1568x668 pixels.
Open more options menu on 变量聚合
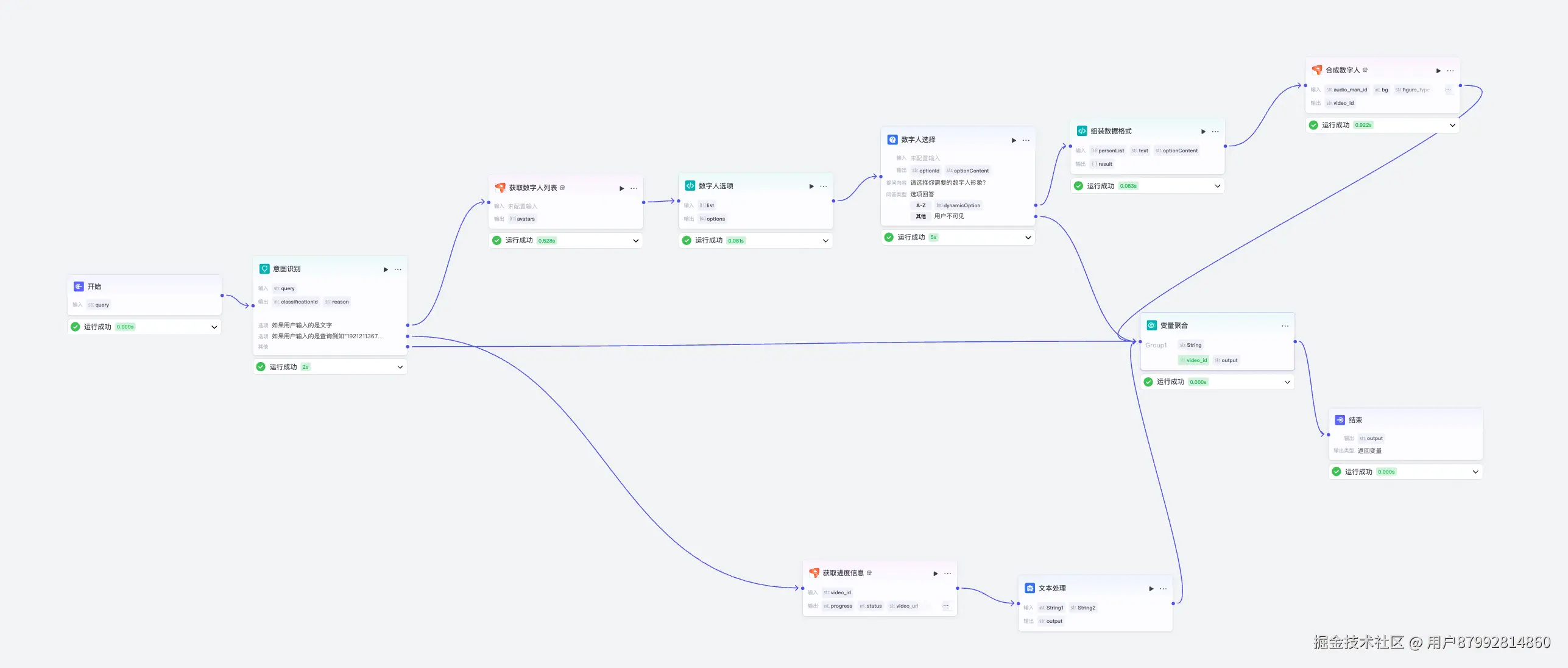click(x=1285, y=326)
